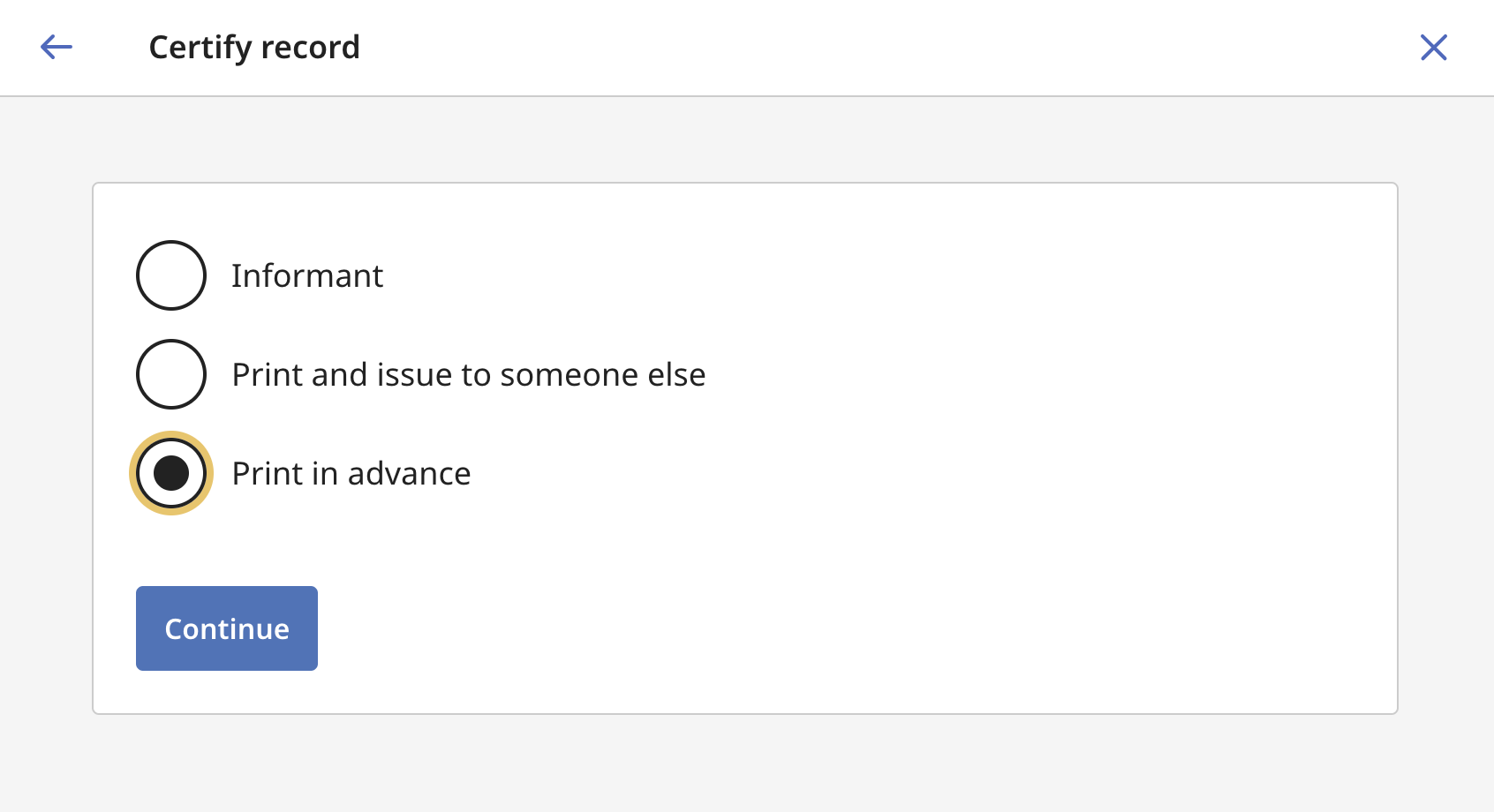Go back using the left arrow icon
This screenshot has height=812, width=1494.
click(57, 47)
